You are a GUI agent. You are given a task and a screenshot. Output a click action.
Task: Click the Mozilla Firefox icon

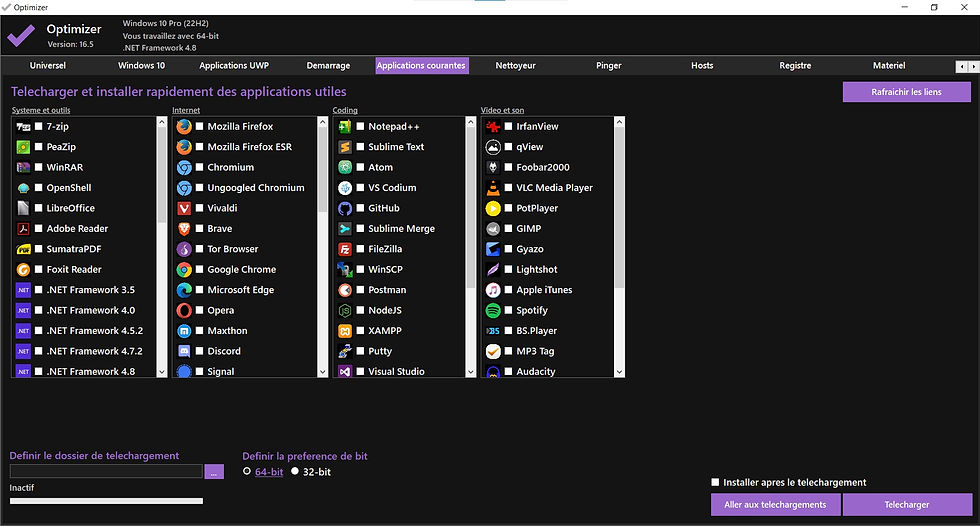point(184,127)
